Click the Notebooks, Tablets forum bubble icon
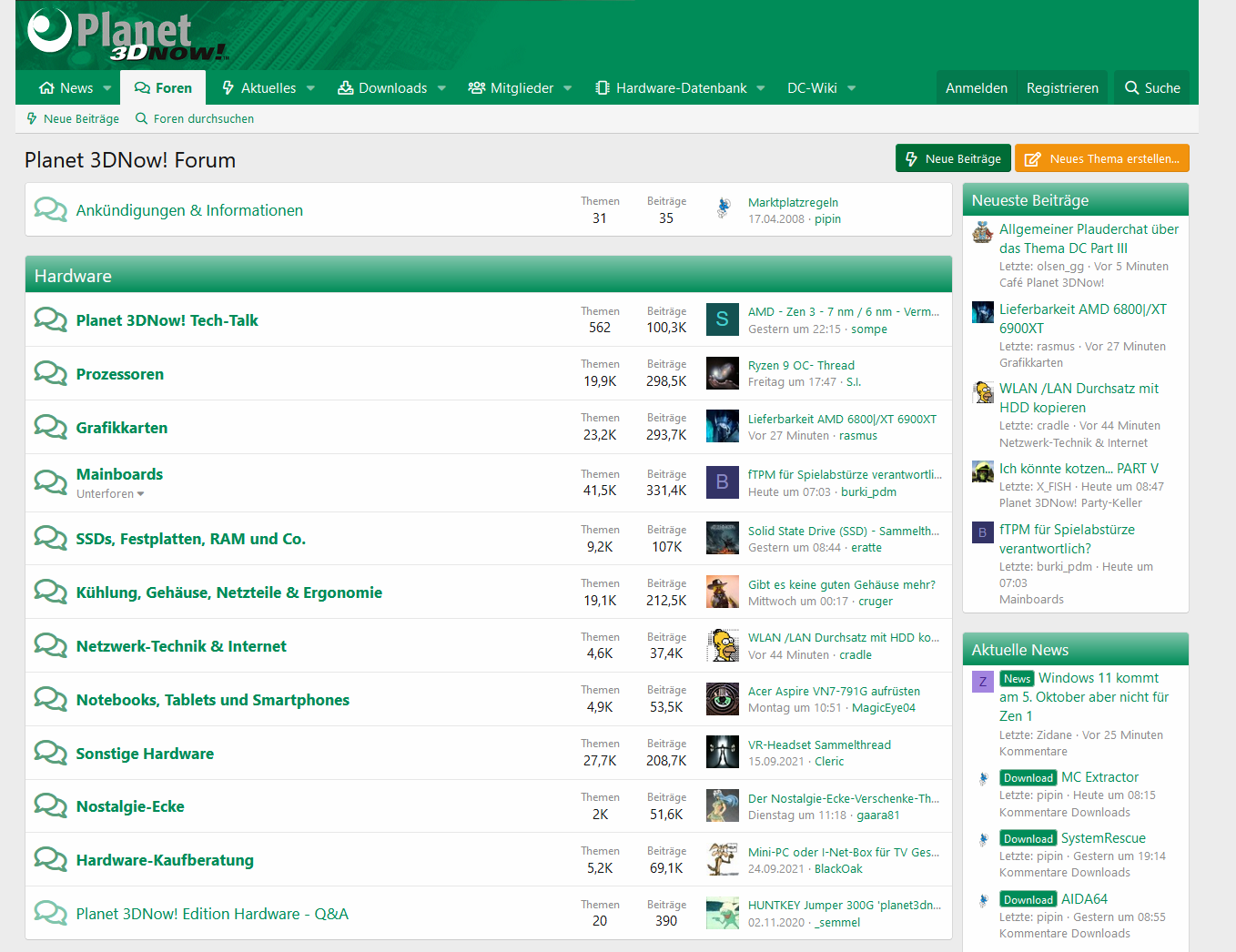The height and width of the screenshot is (952, 1236). pos(51,699)
